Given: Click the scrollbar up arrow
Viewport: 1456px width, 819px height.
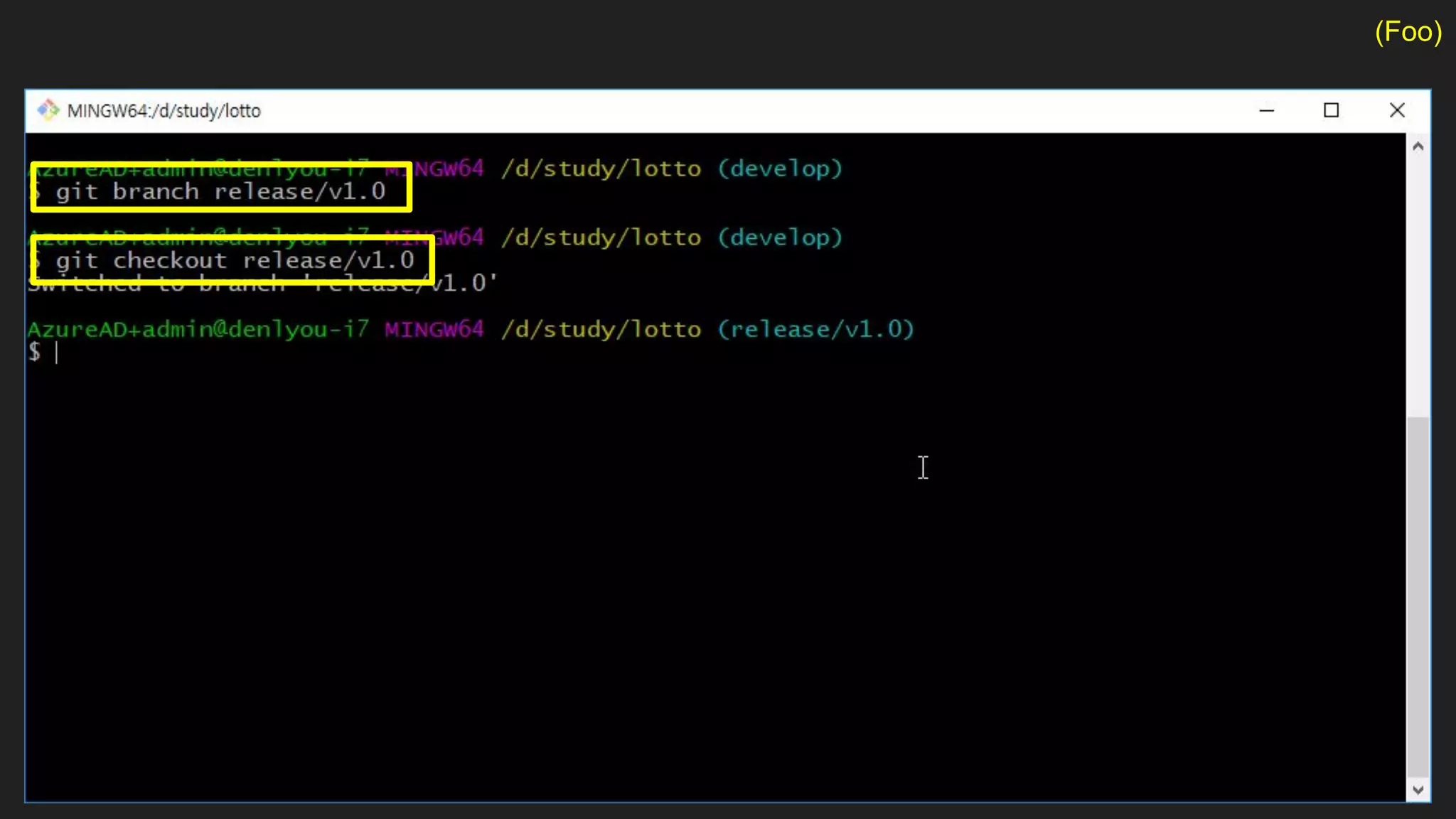Looking at the screenshot, I should pyautogui.click(x=1418, y=146).
